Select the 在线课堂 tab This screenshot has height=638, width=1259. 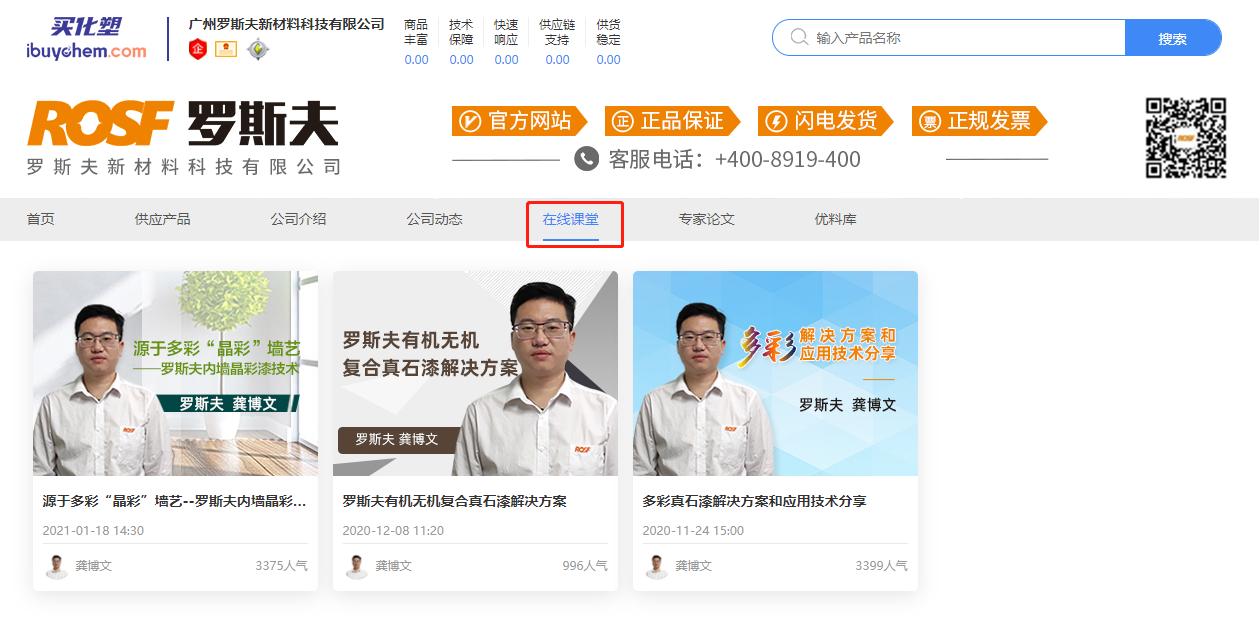(x=571, y=219)
